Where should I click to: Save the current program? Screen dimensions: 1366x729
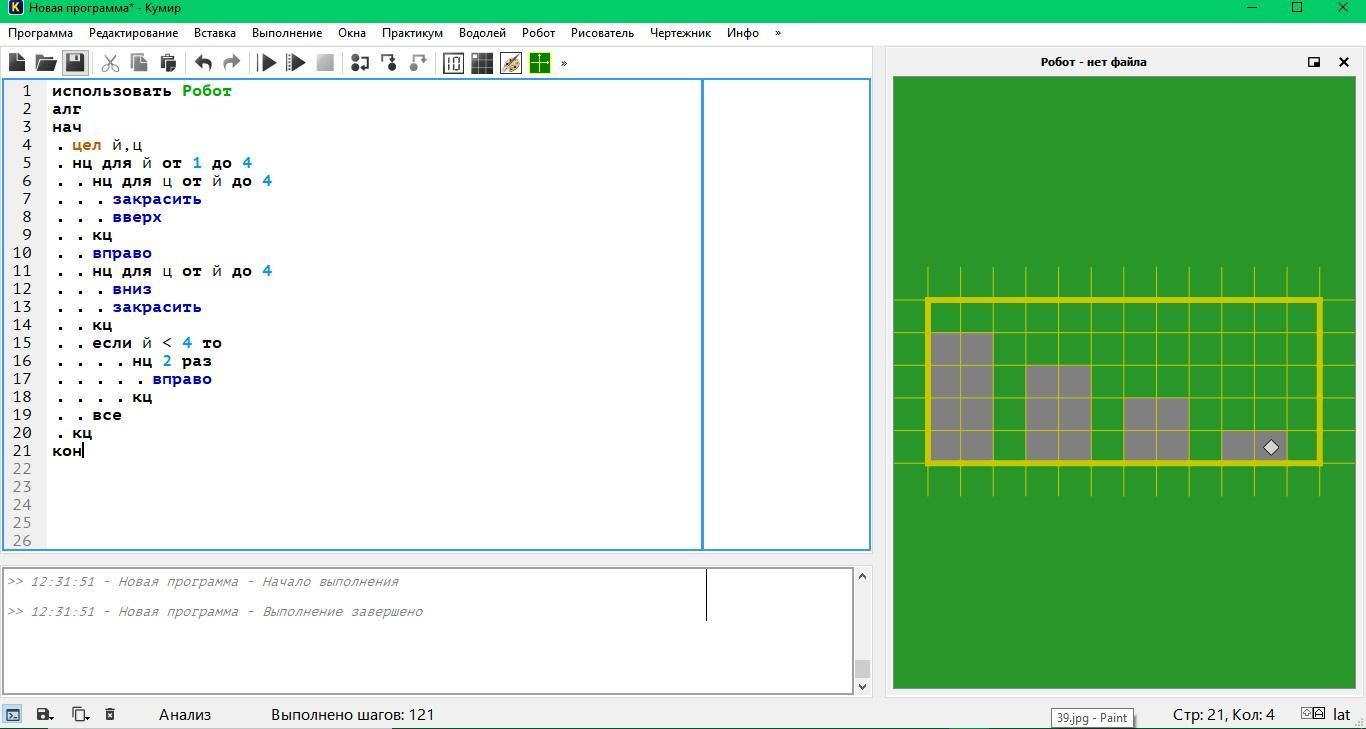pos(75,63)
